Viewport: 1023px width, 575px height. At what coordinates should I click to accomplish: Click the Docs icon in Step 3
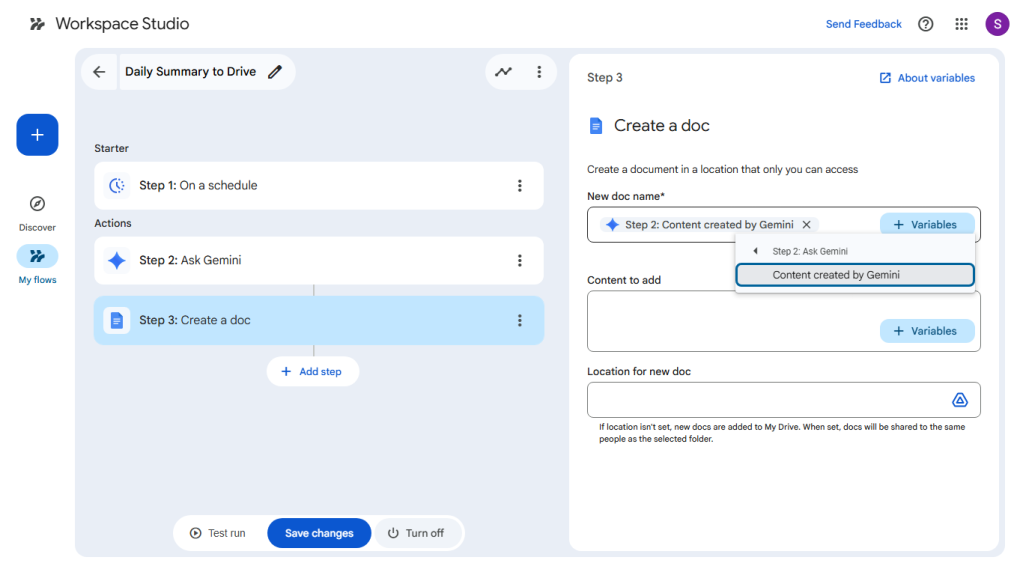tap(117, 320)
